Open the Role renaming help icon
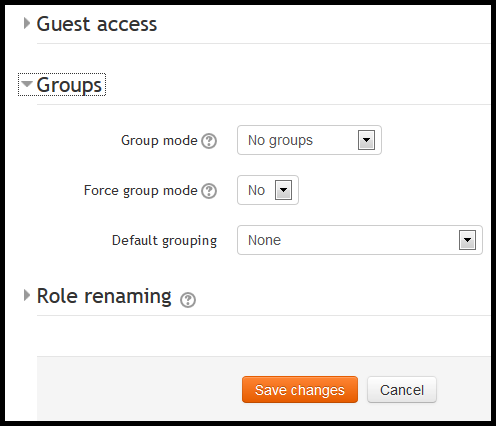 point(188,300)
